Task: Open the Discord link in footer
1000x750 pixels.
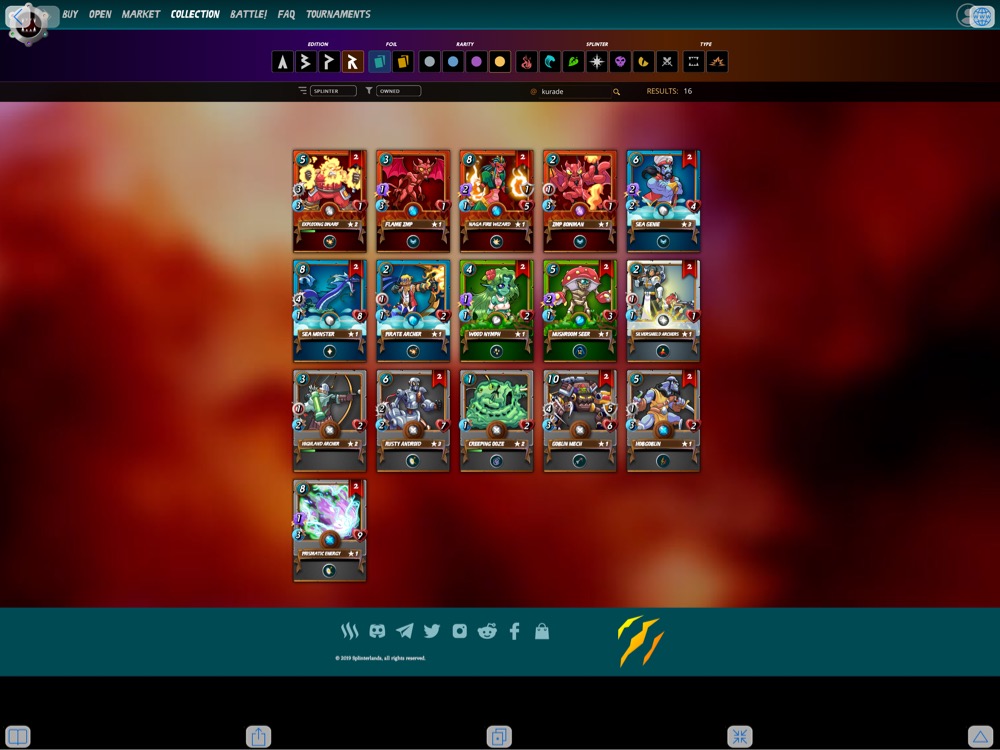Action: (377, 631)
